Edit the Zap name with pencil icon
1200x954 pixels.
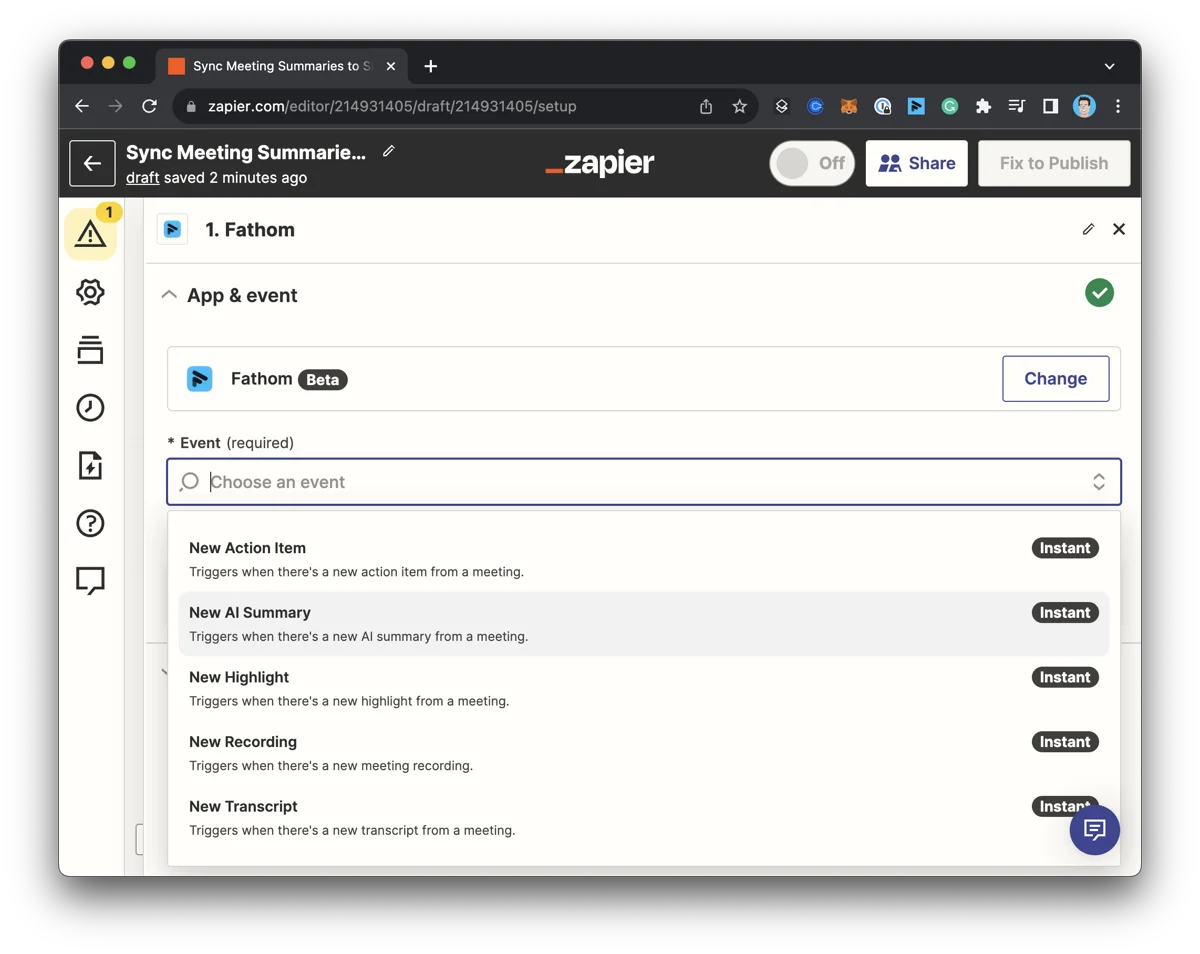point(389,151)
